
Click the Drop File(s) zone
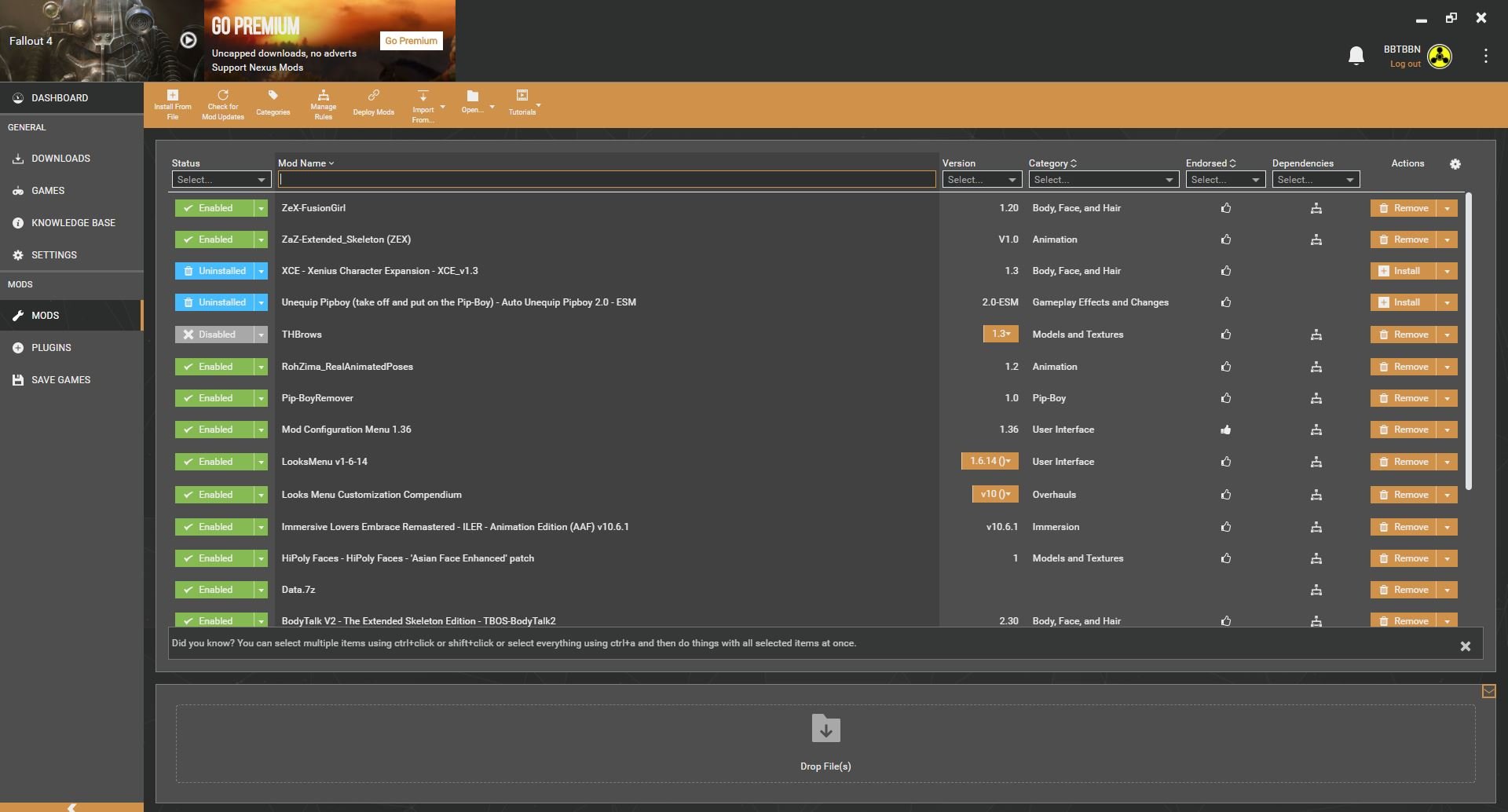pos(825,743)
